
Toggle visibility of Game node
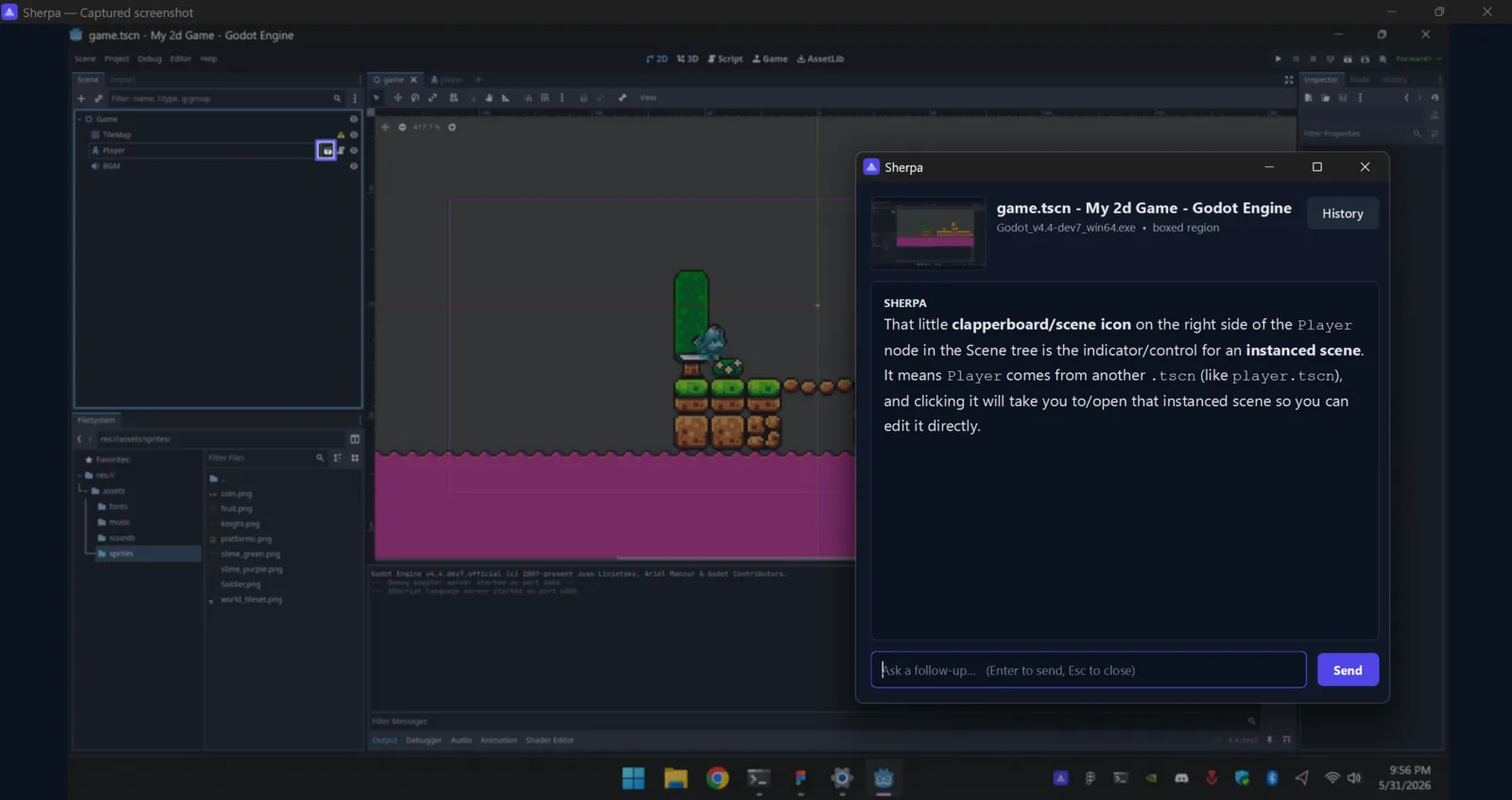click(354, 120)
